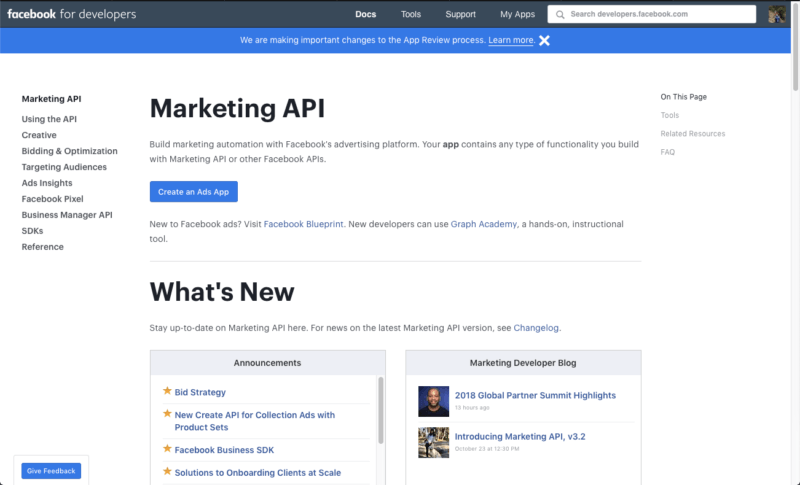Click the star icon beside Bid Strategy
This screenshot has height=485, width=800.
167,392
